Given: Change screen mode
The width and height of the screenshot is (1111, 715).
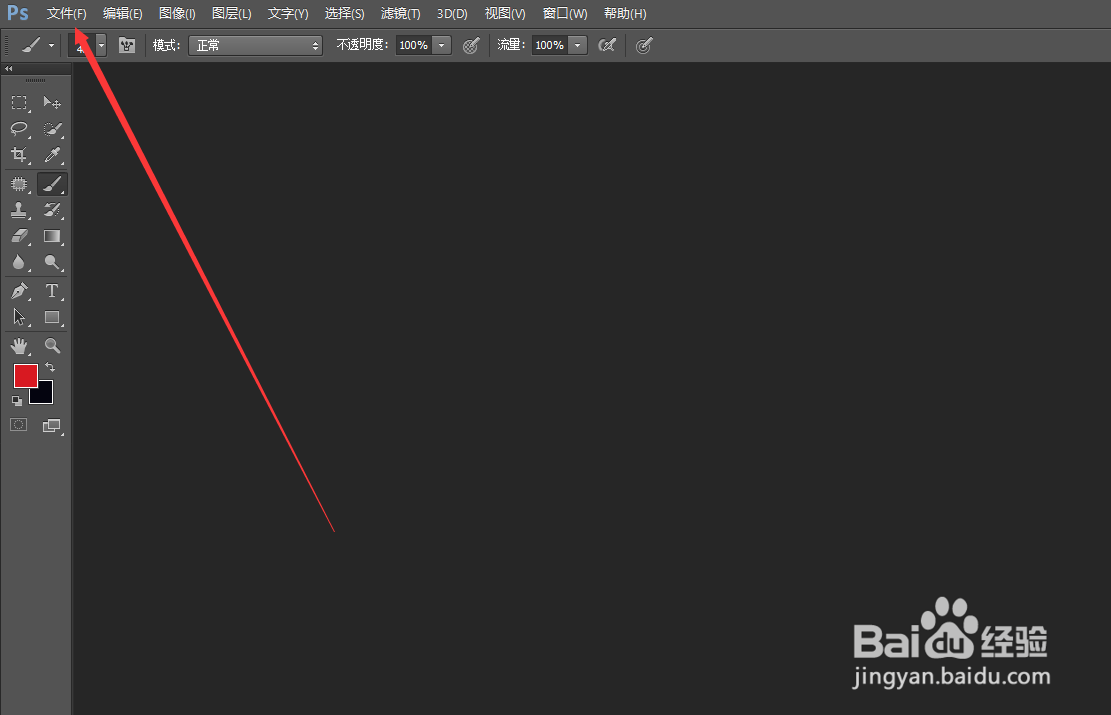Looking at the screenshot, I should click(x=52, y=426).
